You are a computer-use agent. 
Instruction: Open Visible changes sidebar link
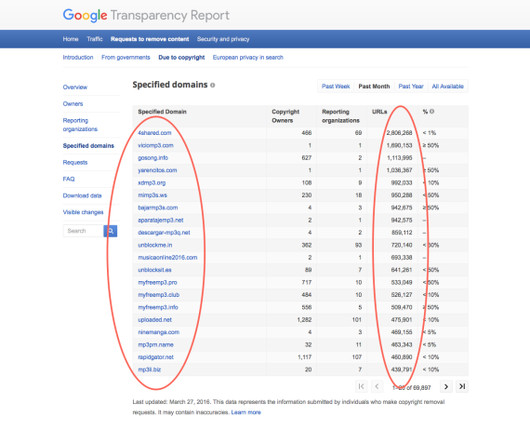pyautogui.click(x=83, y=212)
